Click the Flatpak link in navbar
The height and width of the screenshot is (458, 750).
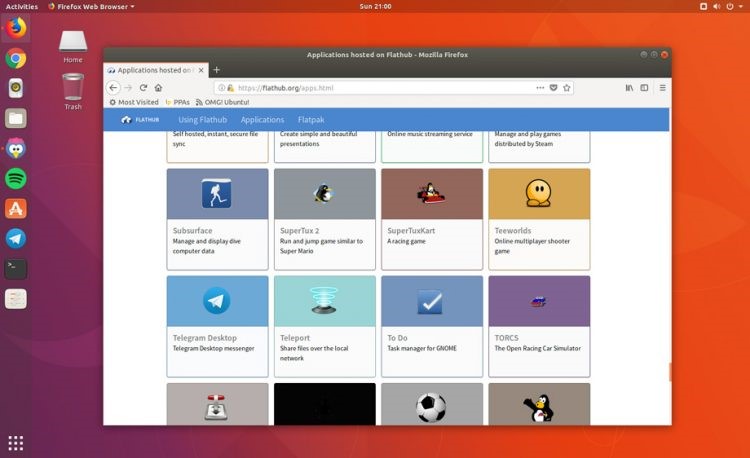tap(311, 120)
